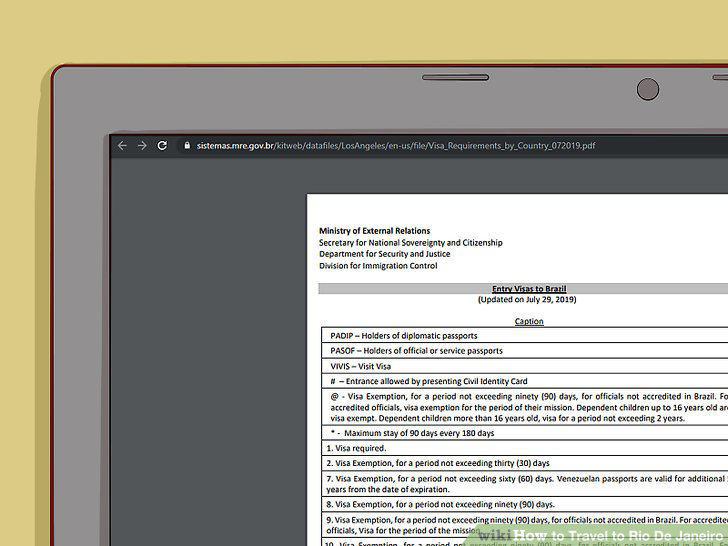Click the 'VIVIS – Visit Visa' row

(525, 366)
